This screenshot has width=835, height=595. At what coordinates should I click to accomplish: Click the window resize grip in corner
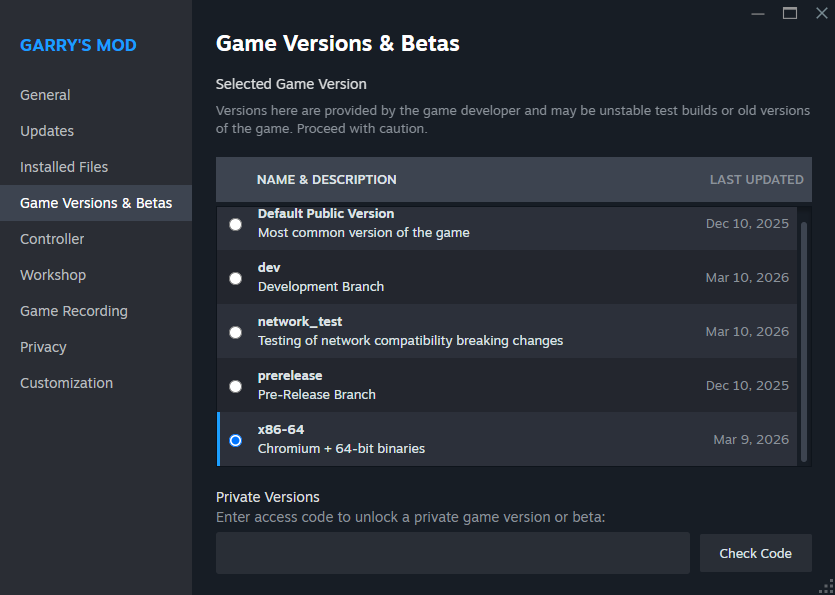tap(827, 587)
